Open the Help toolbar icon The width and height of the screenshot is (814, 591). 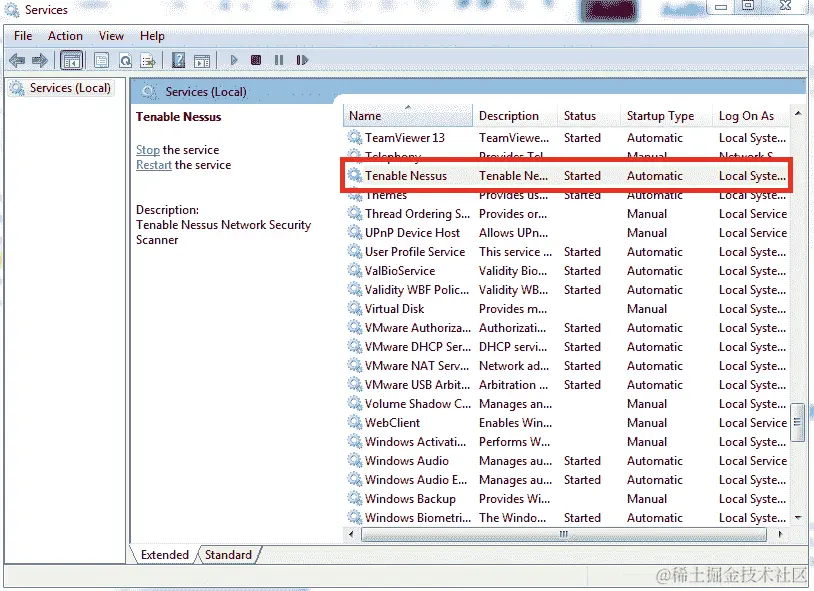pyautogui.click(x=178, y=61)
